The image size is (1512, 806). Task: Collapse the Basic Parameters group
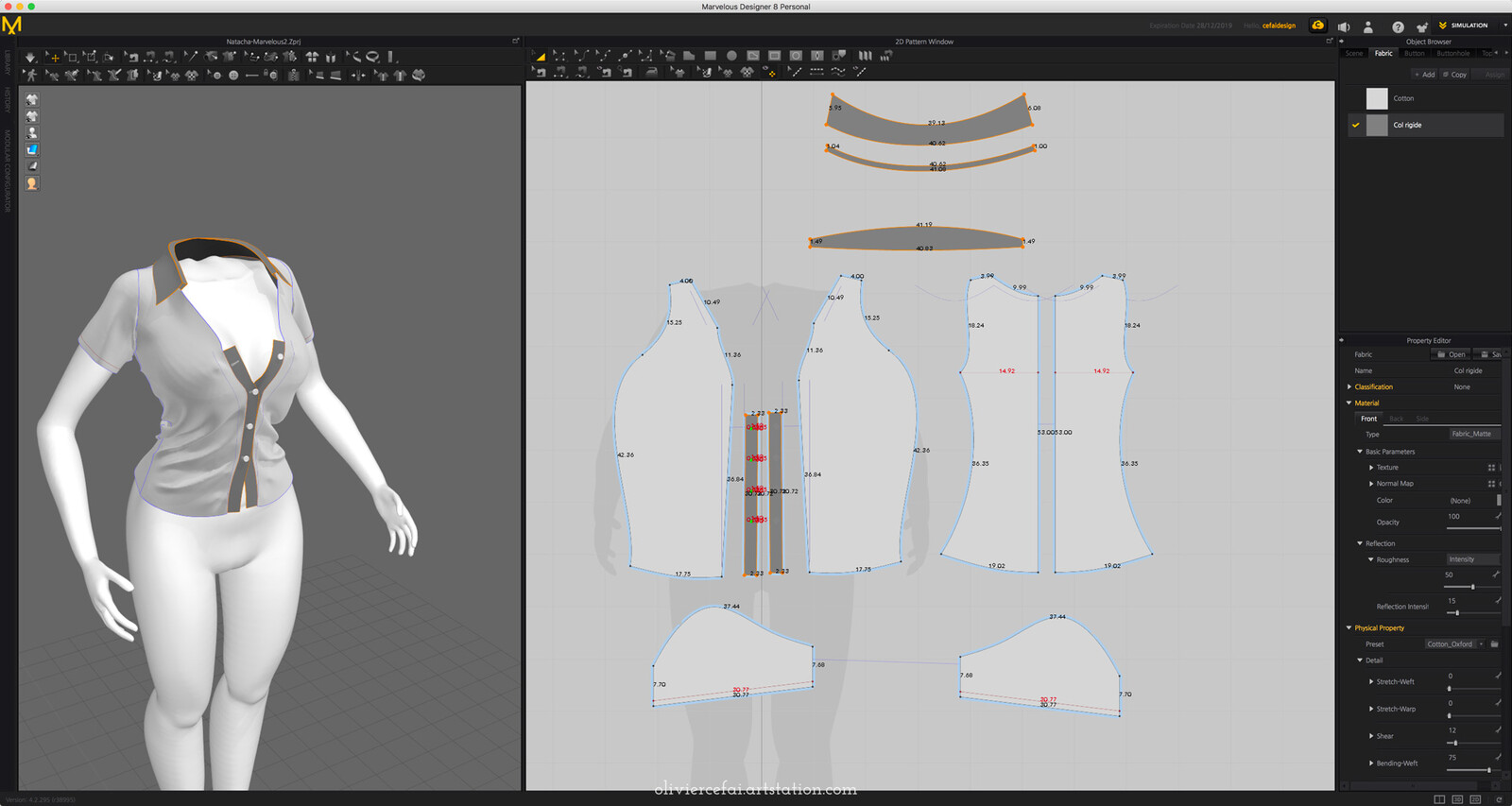[x=1360, y=452]
